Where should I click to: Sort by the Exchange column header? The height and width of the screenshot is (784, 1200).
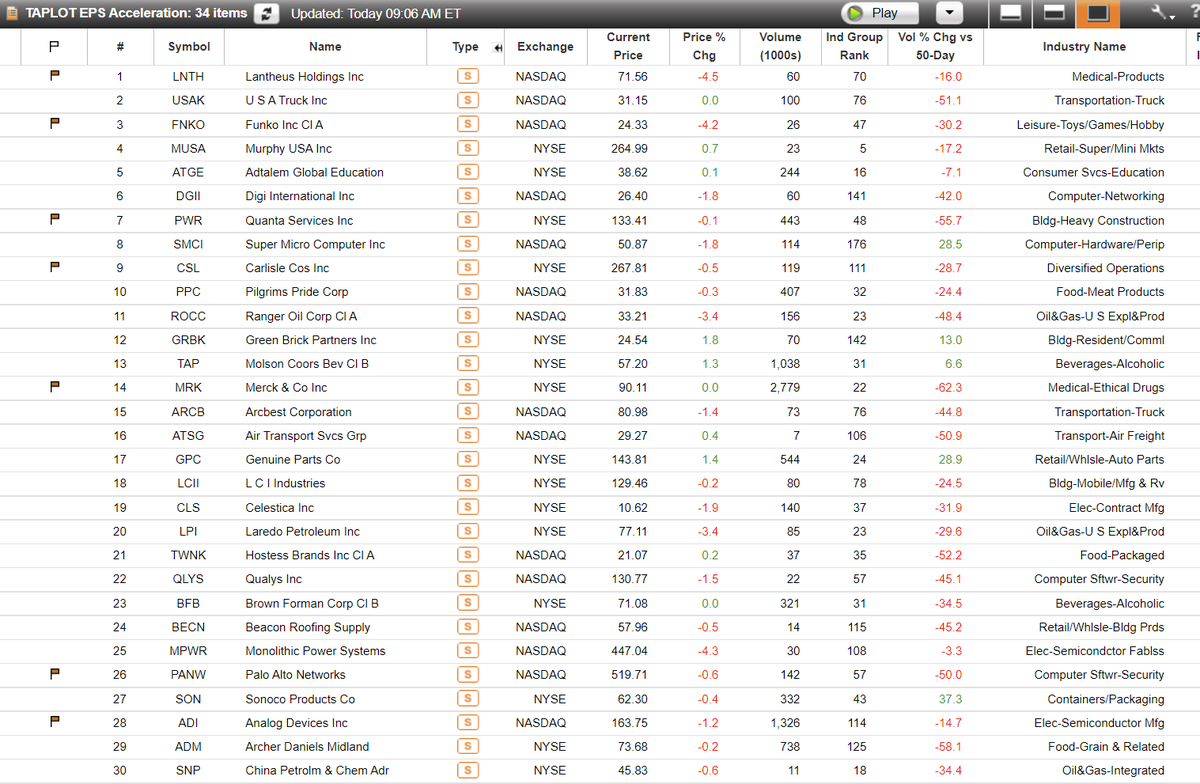click(x=545, y=47)
